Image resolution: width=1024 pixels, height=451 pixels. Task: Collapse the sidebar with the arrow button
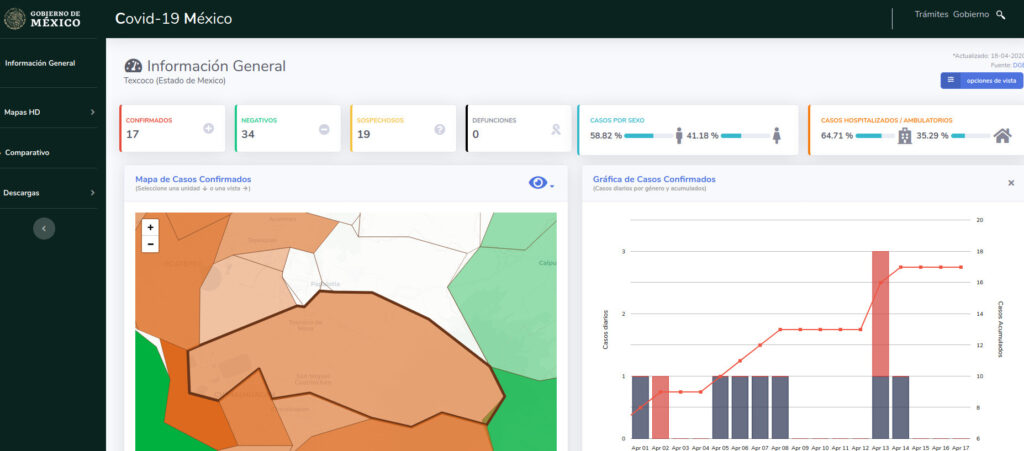coord(44,228)
